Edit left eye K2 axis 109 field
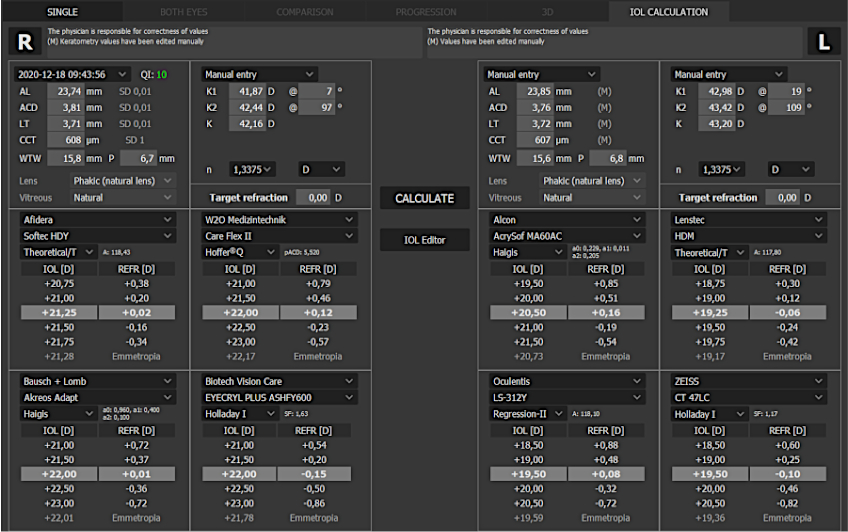This screenshot has height=532, width=848. pyautogui.click(x=786, y=108)
